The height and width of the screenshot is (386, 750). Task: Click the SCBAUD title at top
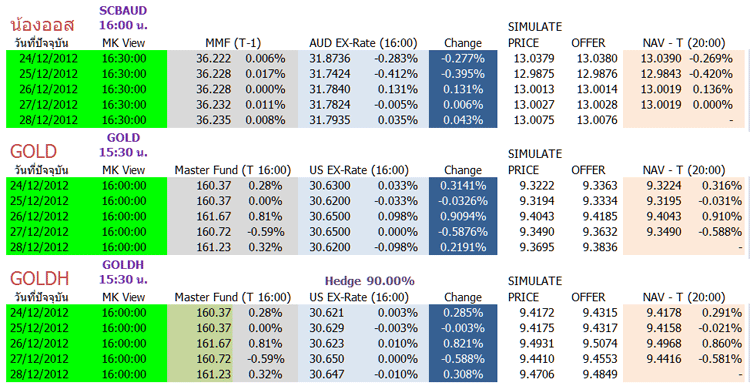[x=123, y=11]
